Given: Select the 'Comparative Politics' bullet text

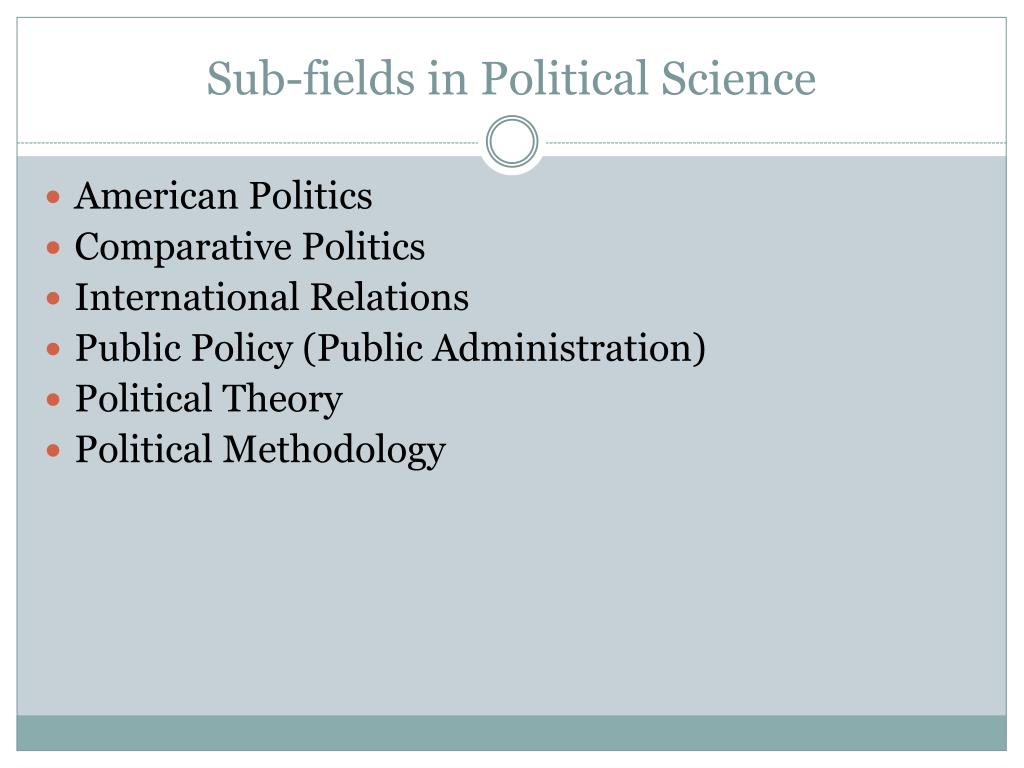Looking at the screenshot, I should pos(249,247).
